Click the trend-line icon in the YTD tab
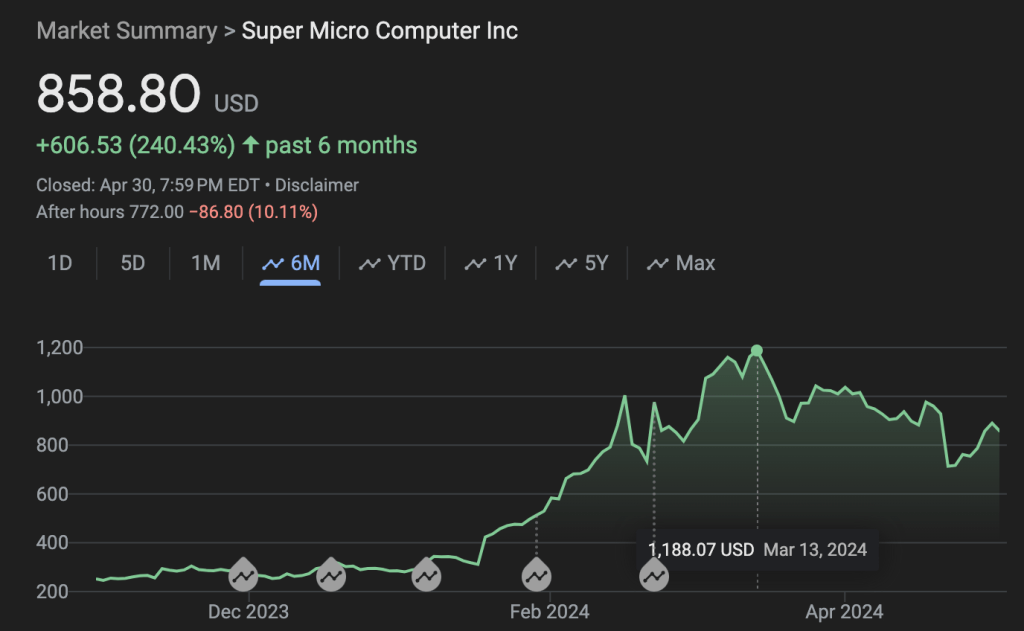The width and height of the screenshot is (1024, 631). (x=370, y=264)
